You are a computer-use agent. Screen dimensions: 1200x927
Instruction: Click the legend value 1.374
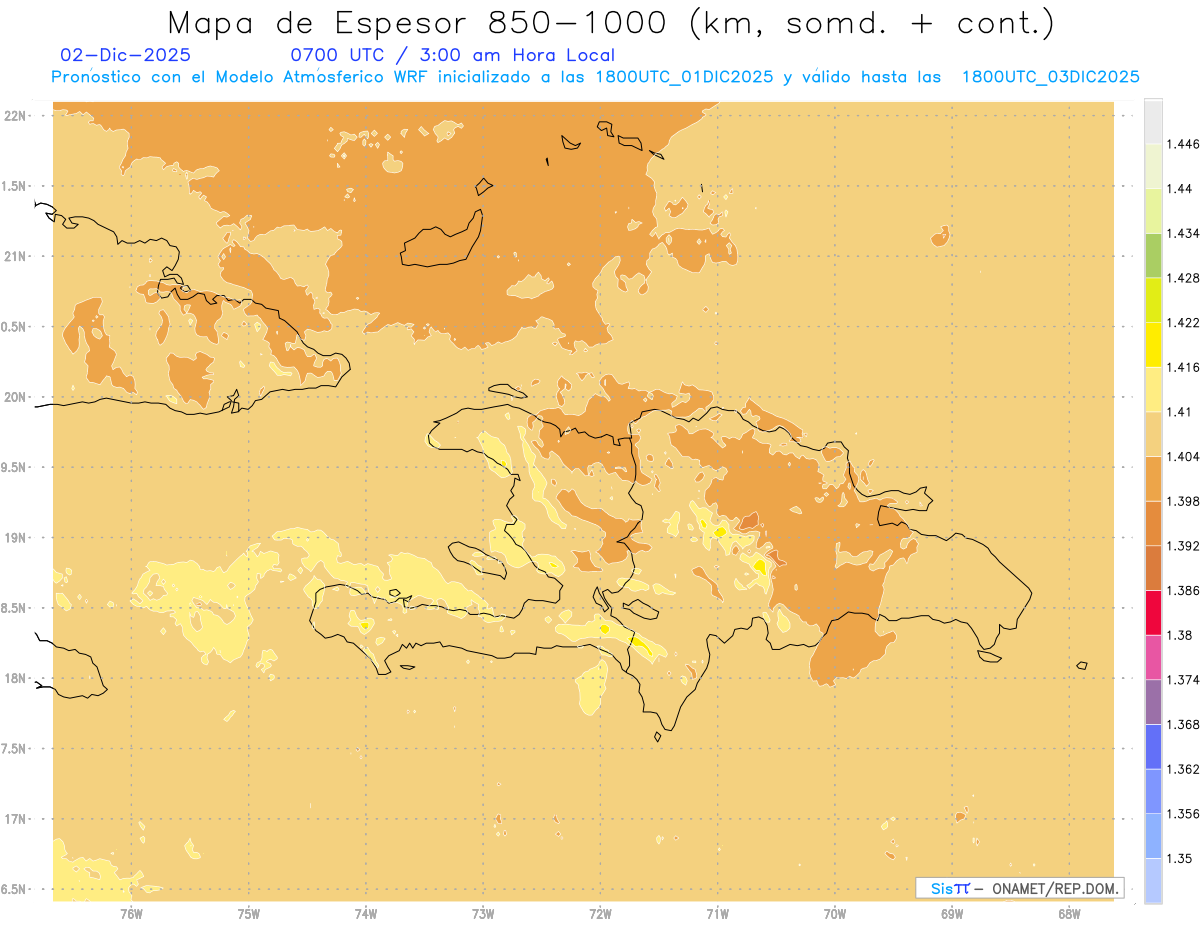tap(1183, 680)
